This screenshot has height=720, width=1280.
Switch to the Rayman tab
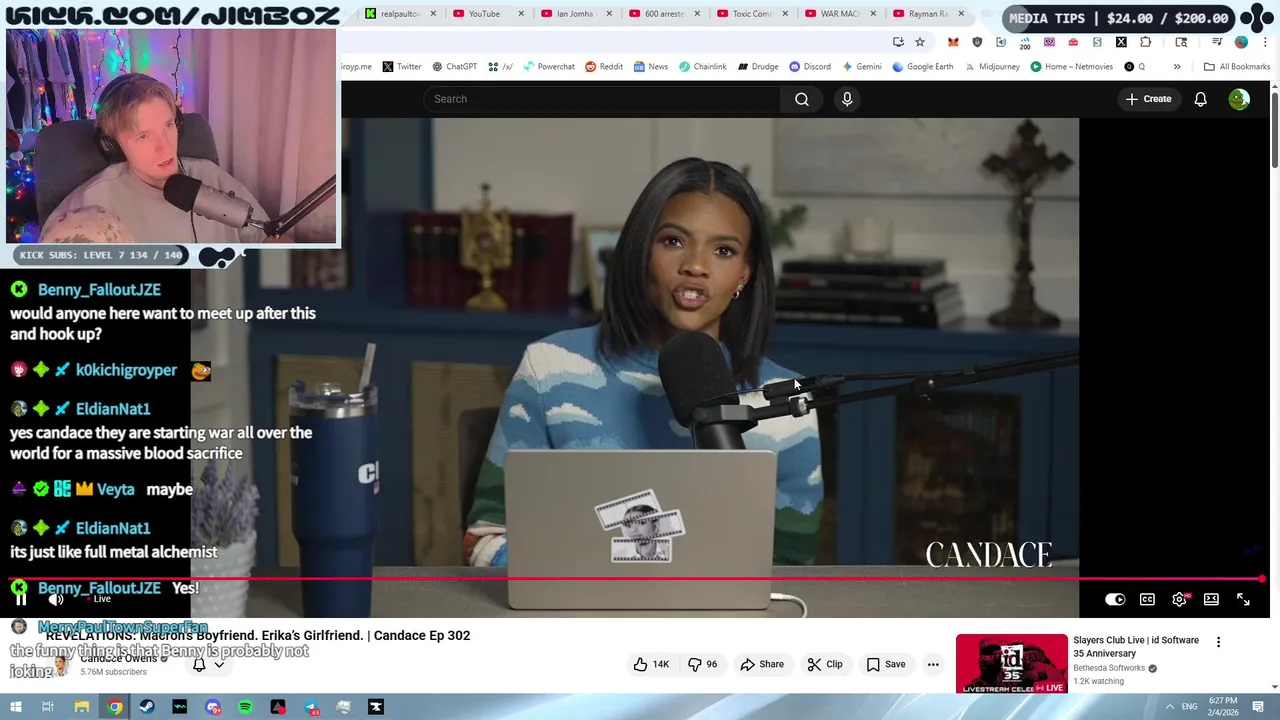click(926, 14)
